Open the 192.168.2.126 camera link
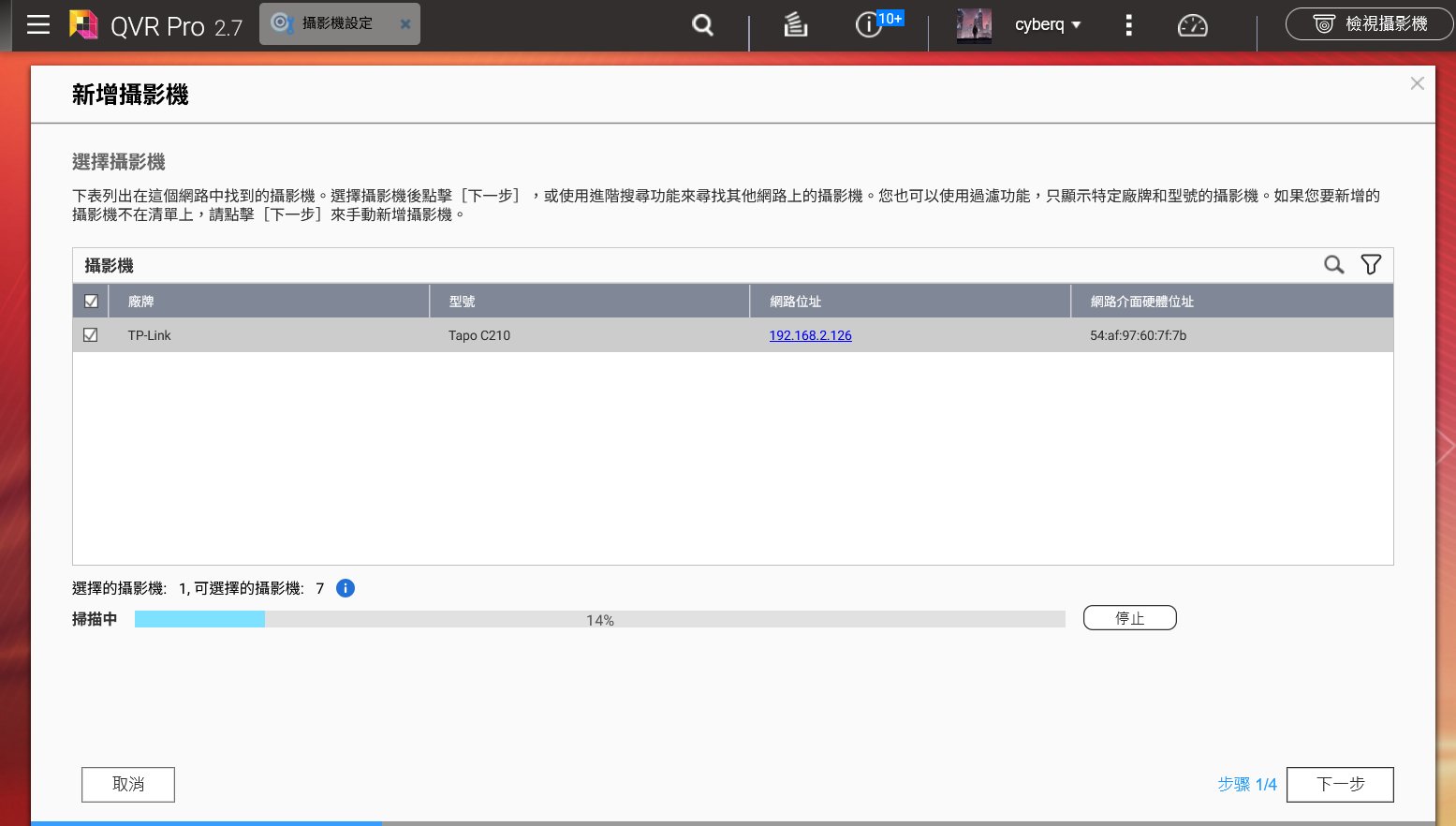 (x=810, y=335)
